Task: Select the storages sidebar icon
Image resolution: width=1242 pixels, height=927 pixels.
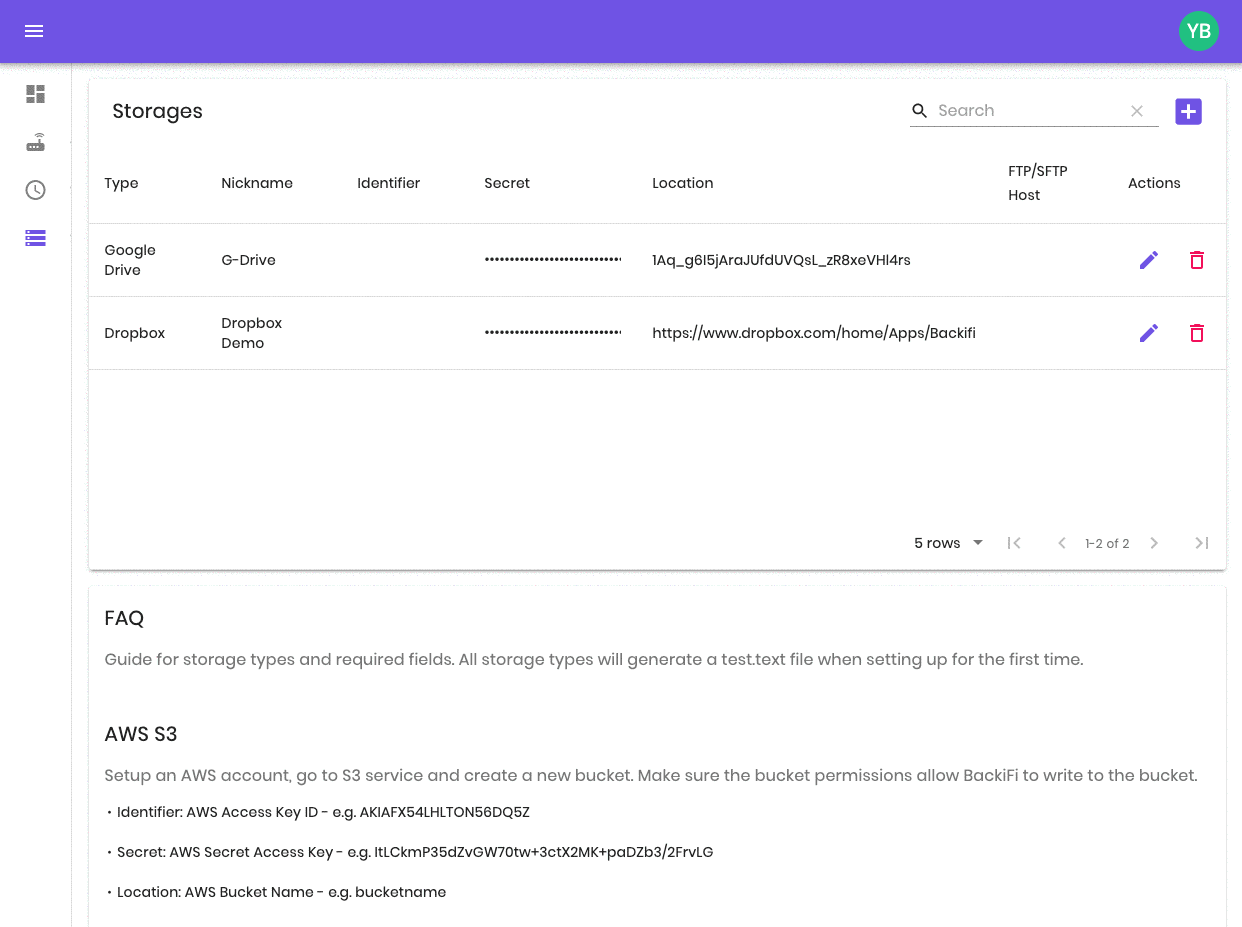Action: click(36, 238)
